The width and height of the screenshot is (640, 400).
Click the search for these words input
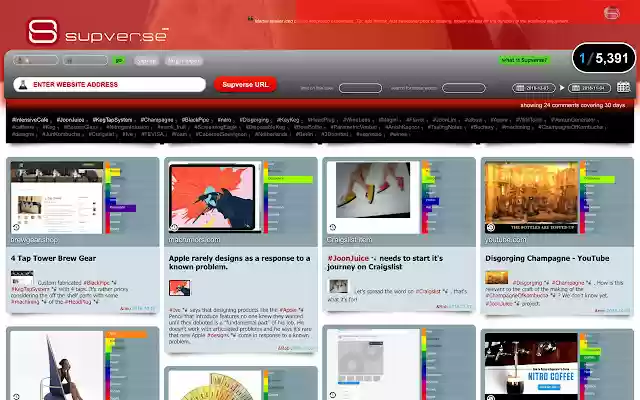[x=464, y=88]
